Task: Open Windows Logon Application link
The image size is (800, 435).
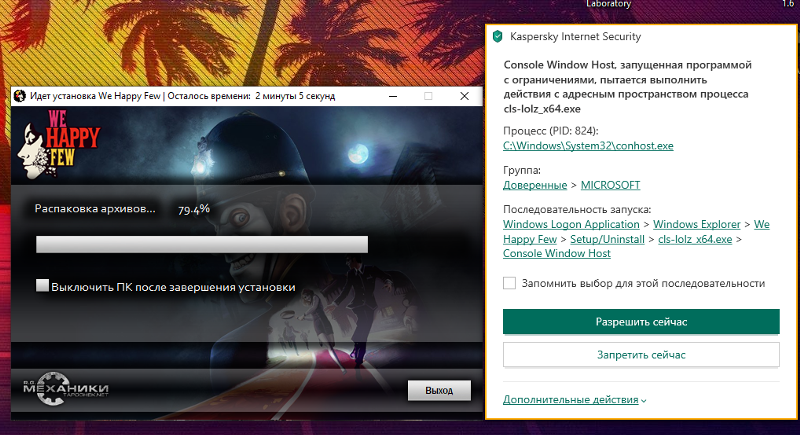Action: [x=571, y=224]
